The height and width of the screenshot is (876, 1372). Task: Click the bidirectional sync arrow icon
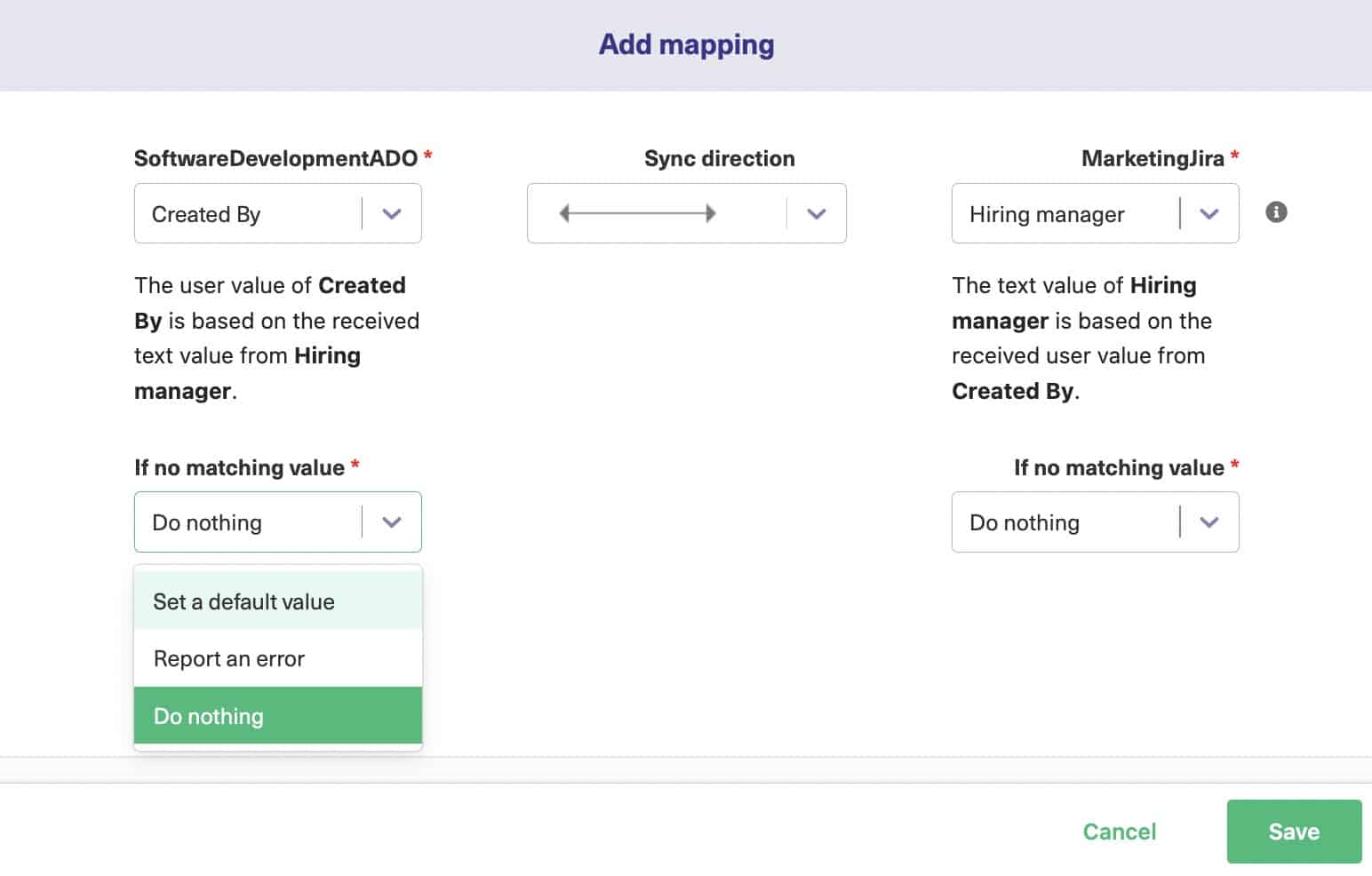(636, 212)
